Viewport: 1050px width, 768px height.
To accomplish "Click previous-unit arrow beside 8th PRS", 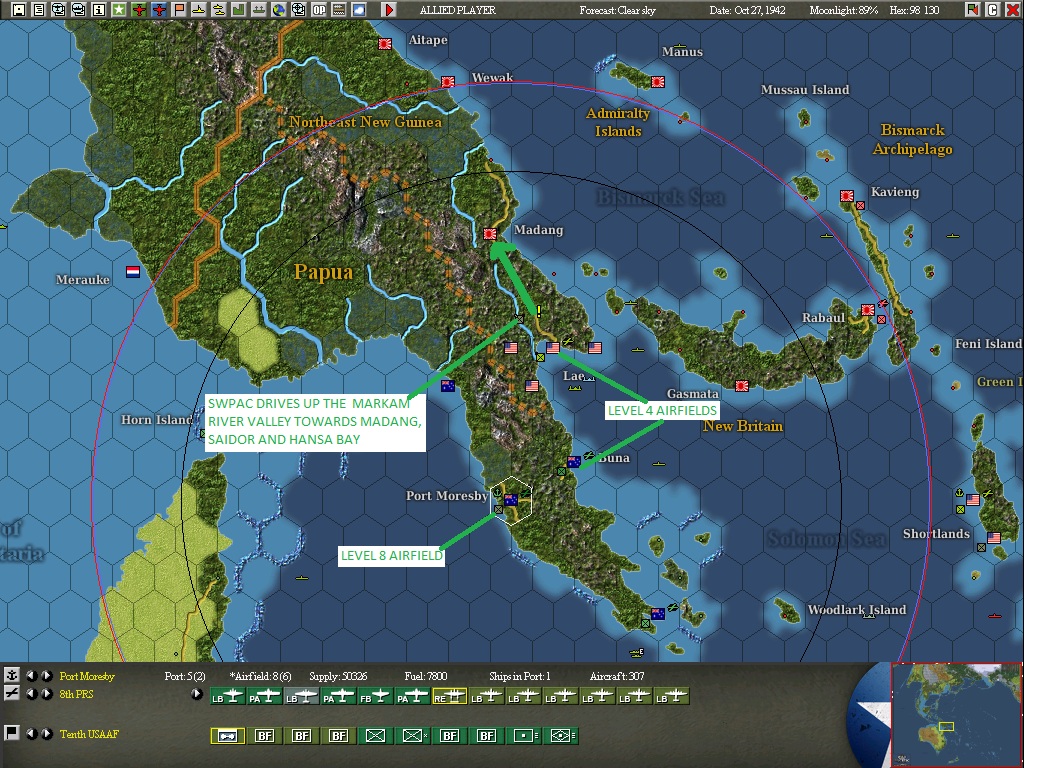I will pyautogui.click(x=31, y=694).
